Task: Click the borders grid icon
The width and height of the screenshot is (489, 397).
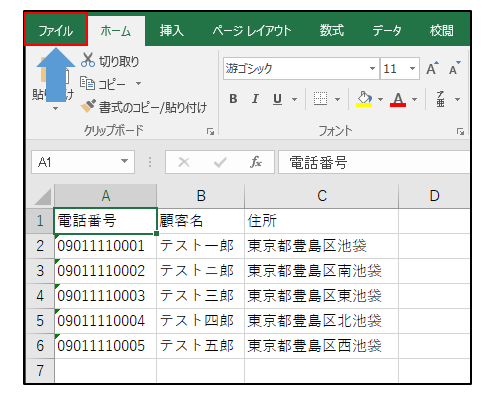Action: 320,99
